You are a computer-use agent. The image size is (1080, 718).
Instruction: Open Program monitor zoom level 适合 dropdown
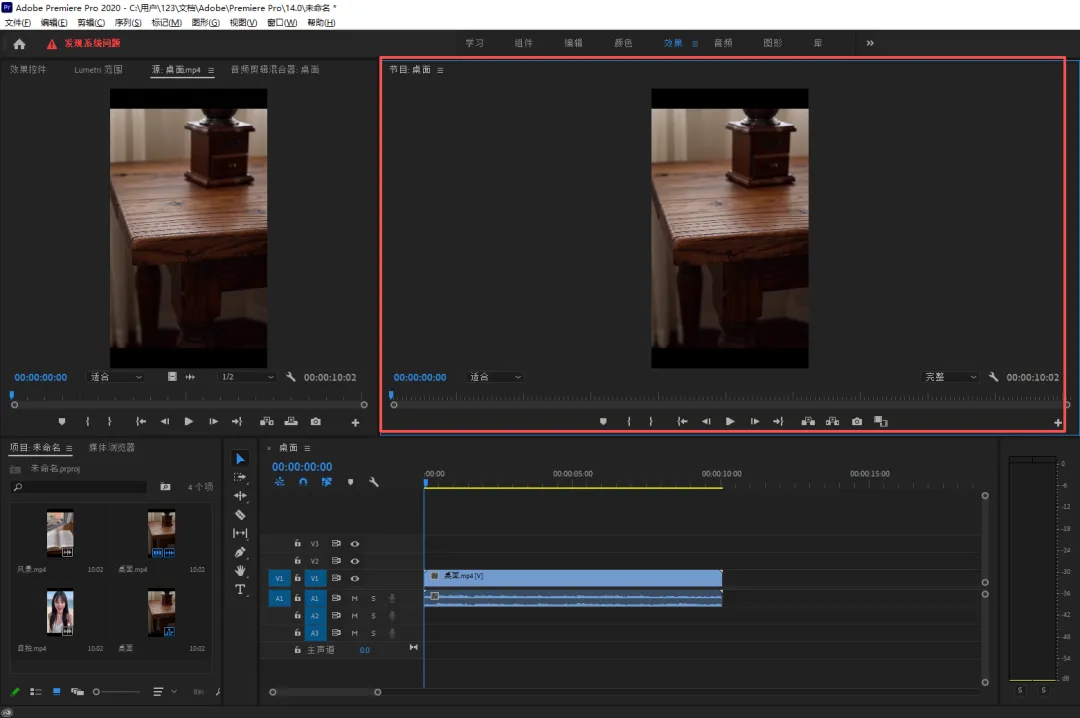tap(495, 377)
